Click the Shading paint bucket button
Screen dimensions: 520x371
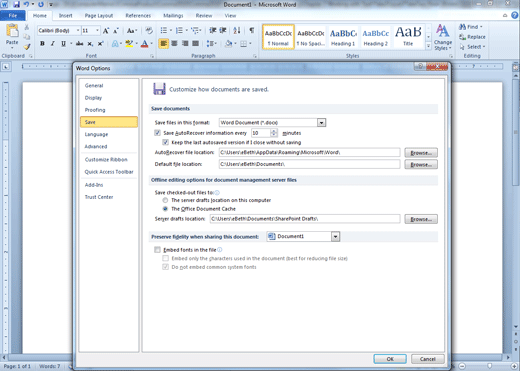pyautogui.click(x=228, y=44)
